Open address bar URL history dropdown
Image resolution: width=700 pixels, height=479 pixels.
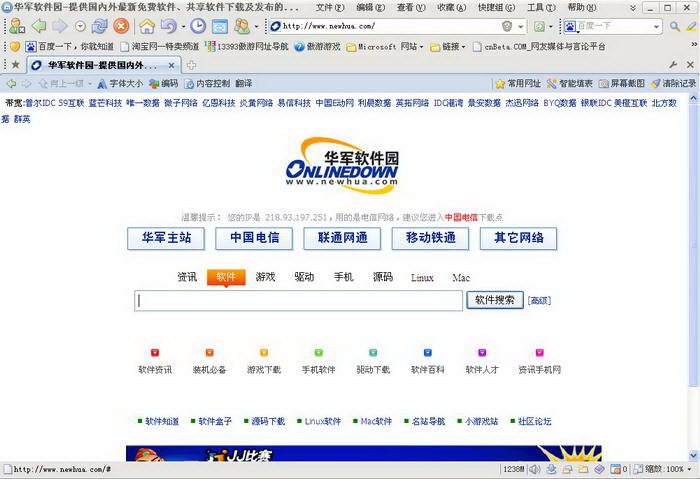(521, 27)
